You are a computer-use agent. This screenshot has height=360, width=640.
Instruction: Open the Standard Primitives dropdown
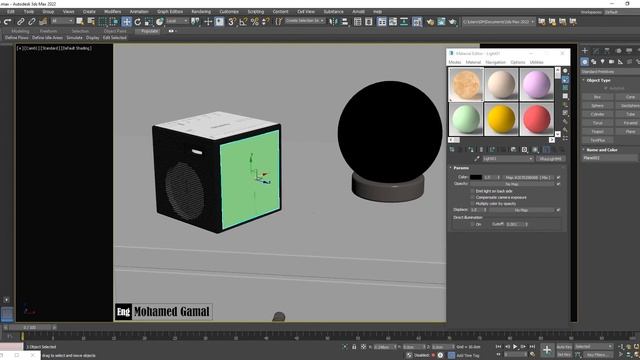click(611, 72)
